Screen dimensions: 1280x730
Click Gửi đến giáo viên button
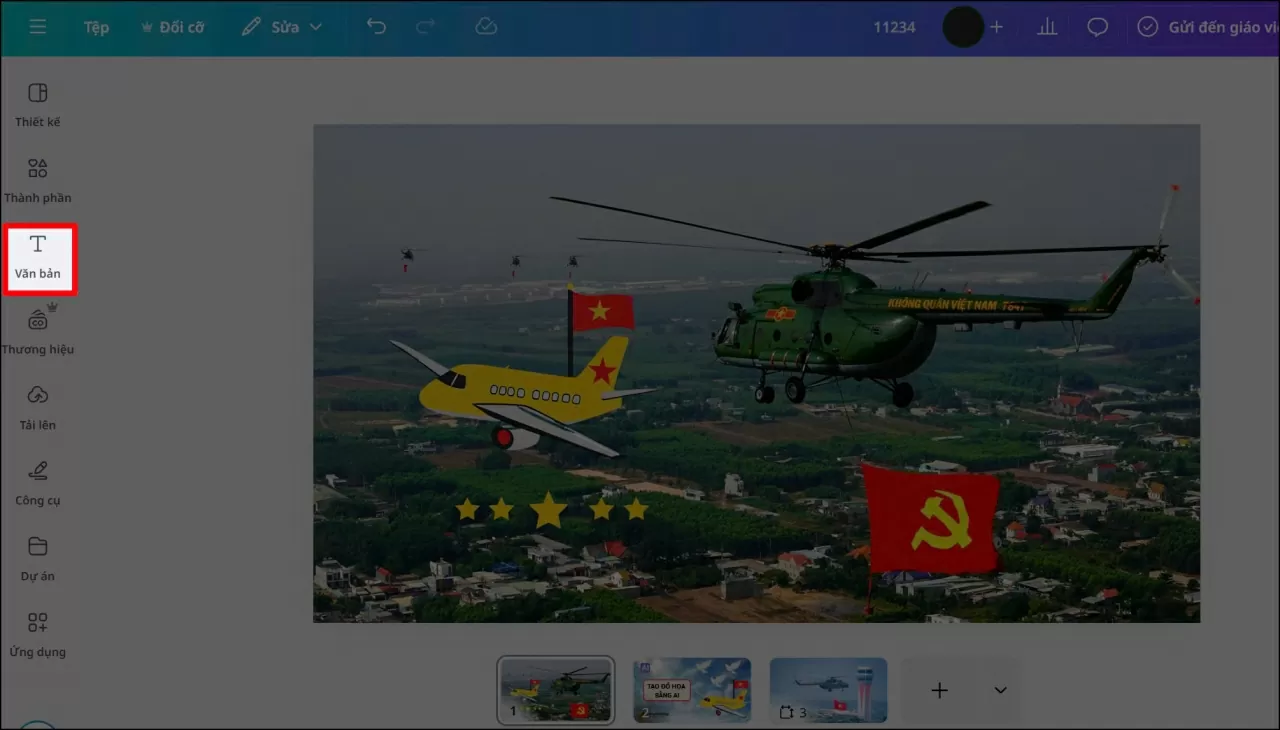tap(1205, 27)
